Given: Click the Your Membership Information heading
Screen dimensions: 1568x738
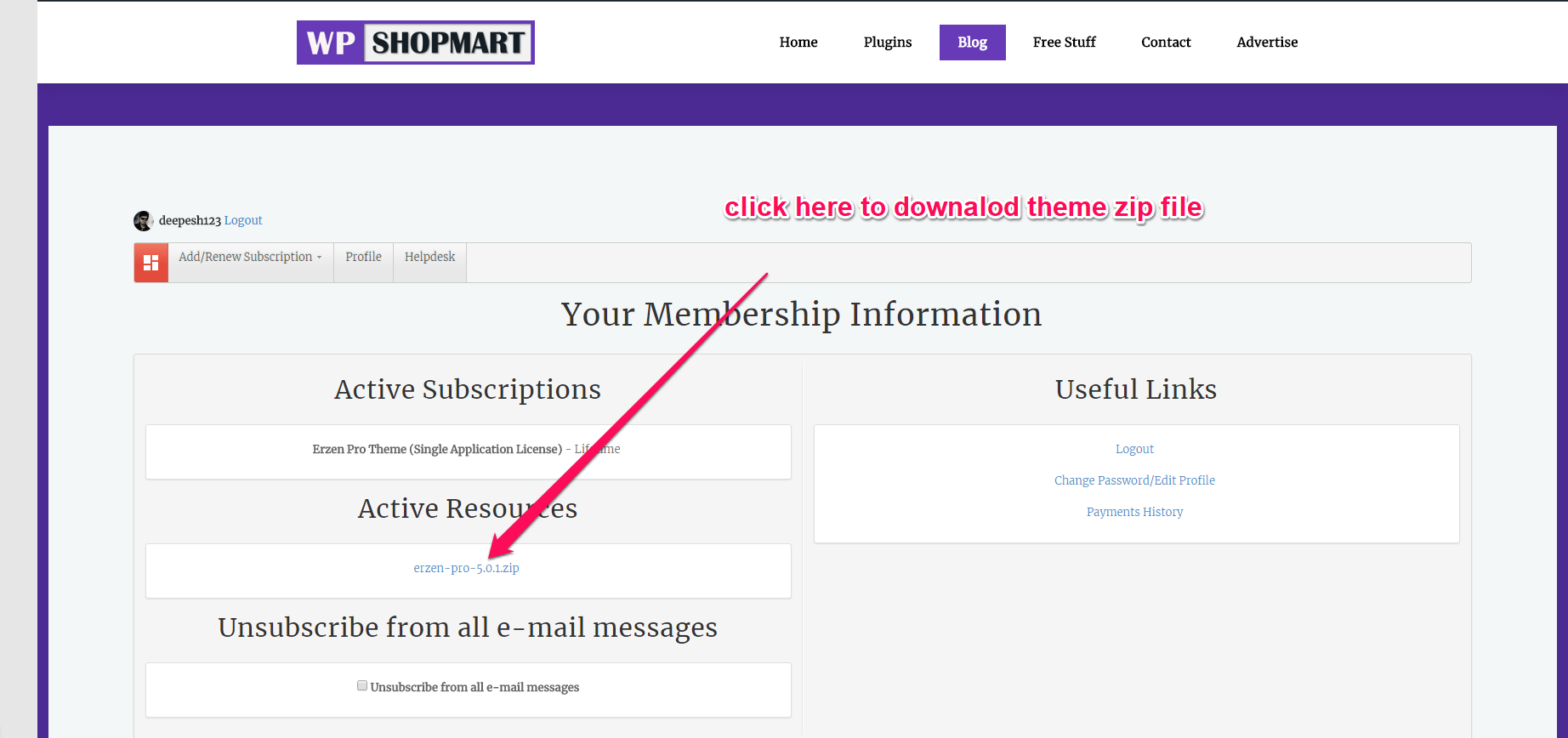Looking at the screenshot, I should (x=801, y=315).
